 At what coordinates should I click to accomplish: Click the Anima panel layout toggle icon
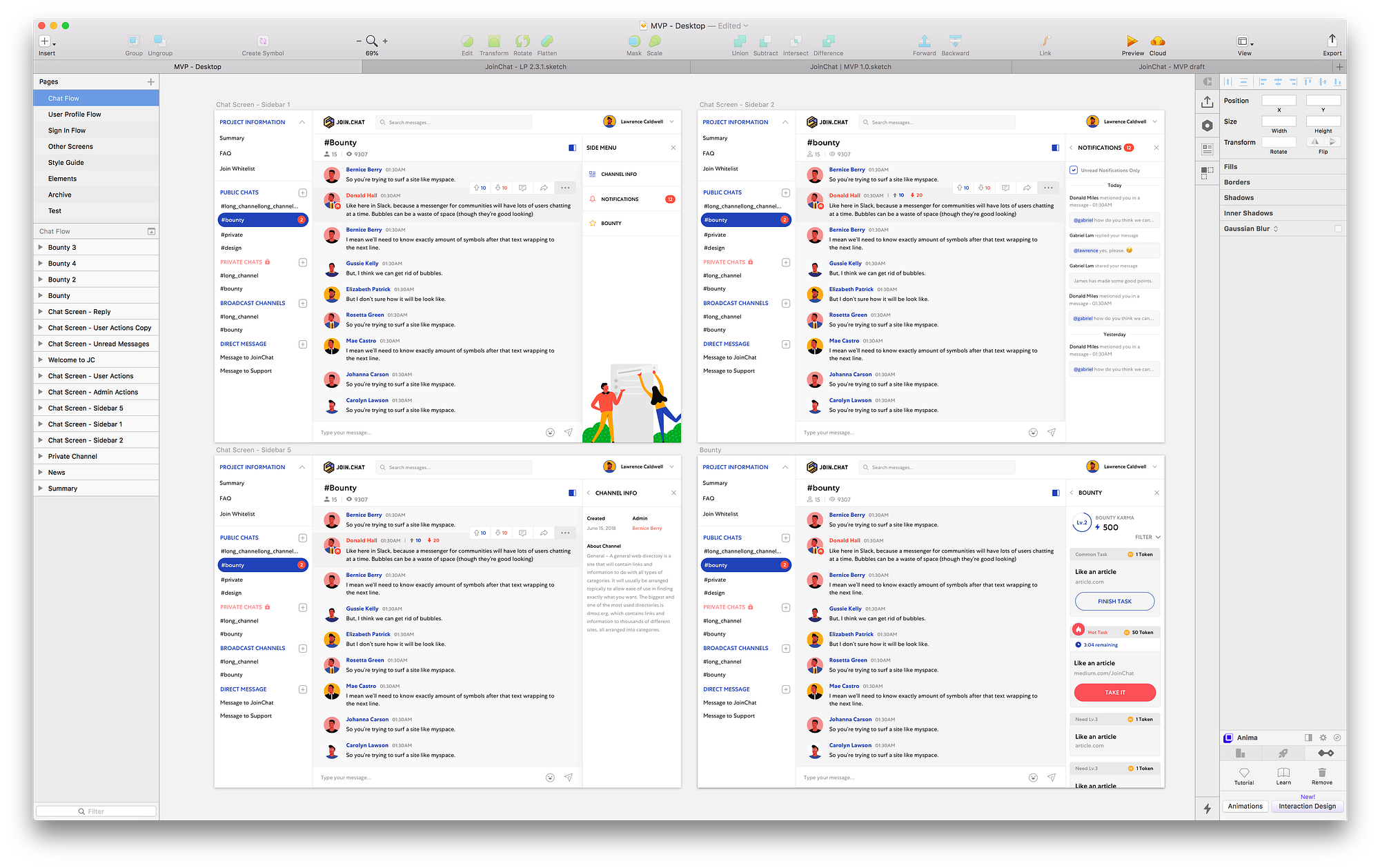tap(1308, 738)
